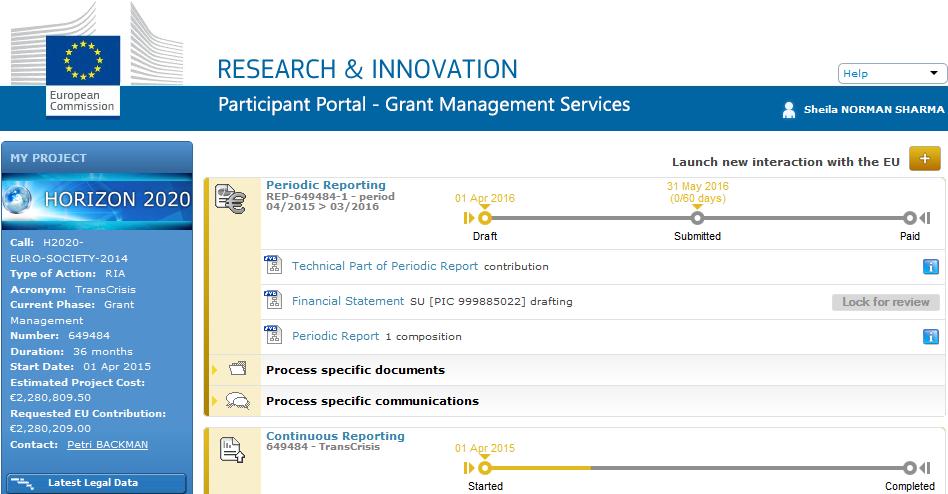
Task: Open the Help dropdown
Action: tap(891, 73)
